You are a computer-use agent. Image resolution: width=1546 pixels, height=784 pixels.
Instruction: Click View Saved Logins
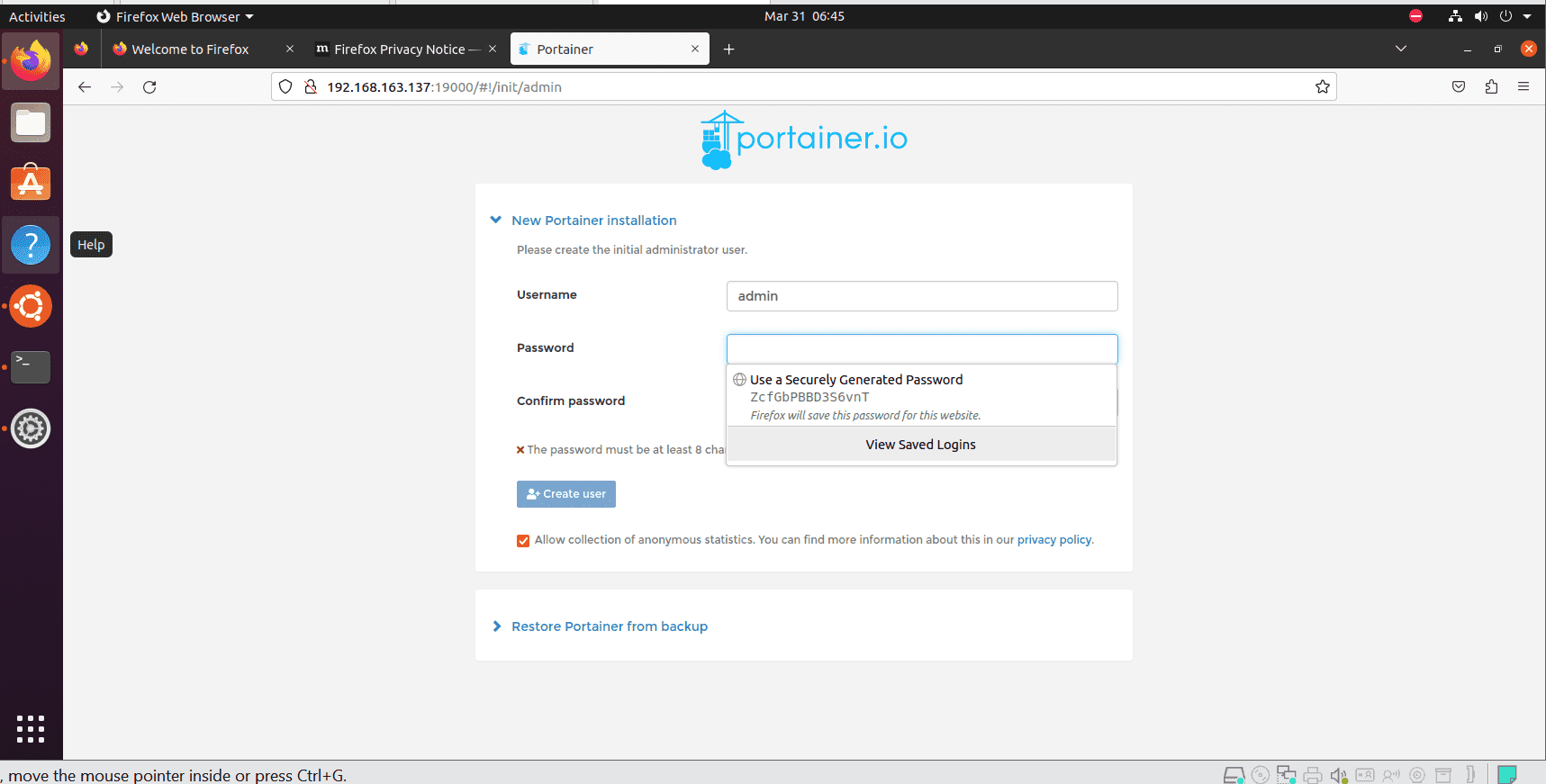point(921,445)
